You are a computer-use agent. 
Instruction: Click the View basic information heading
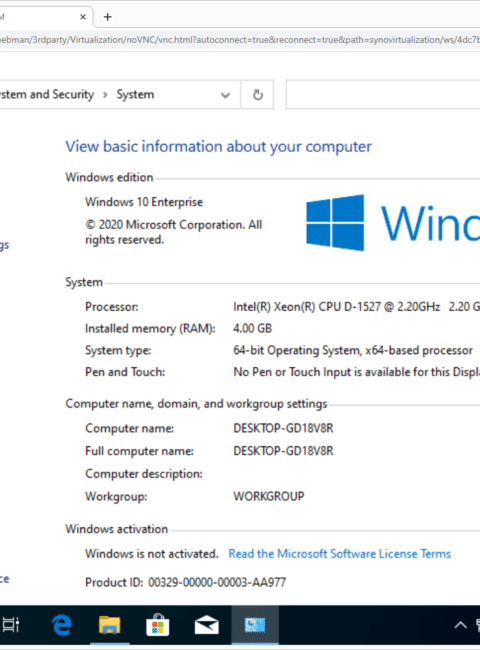pyautogui.click(x=218, y=147)
